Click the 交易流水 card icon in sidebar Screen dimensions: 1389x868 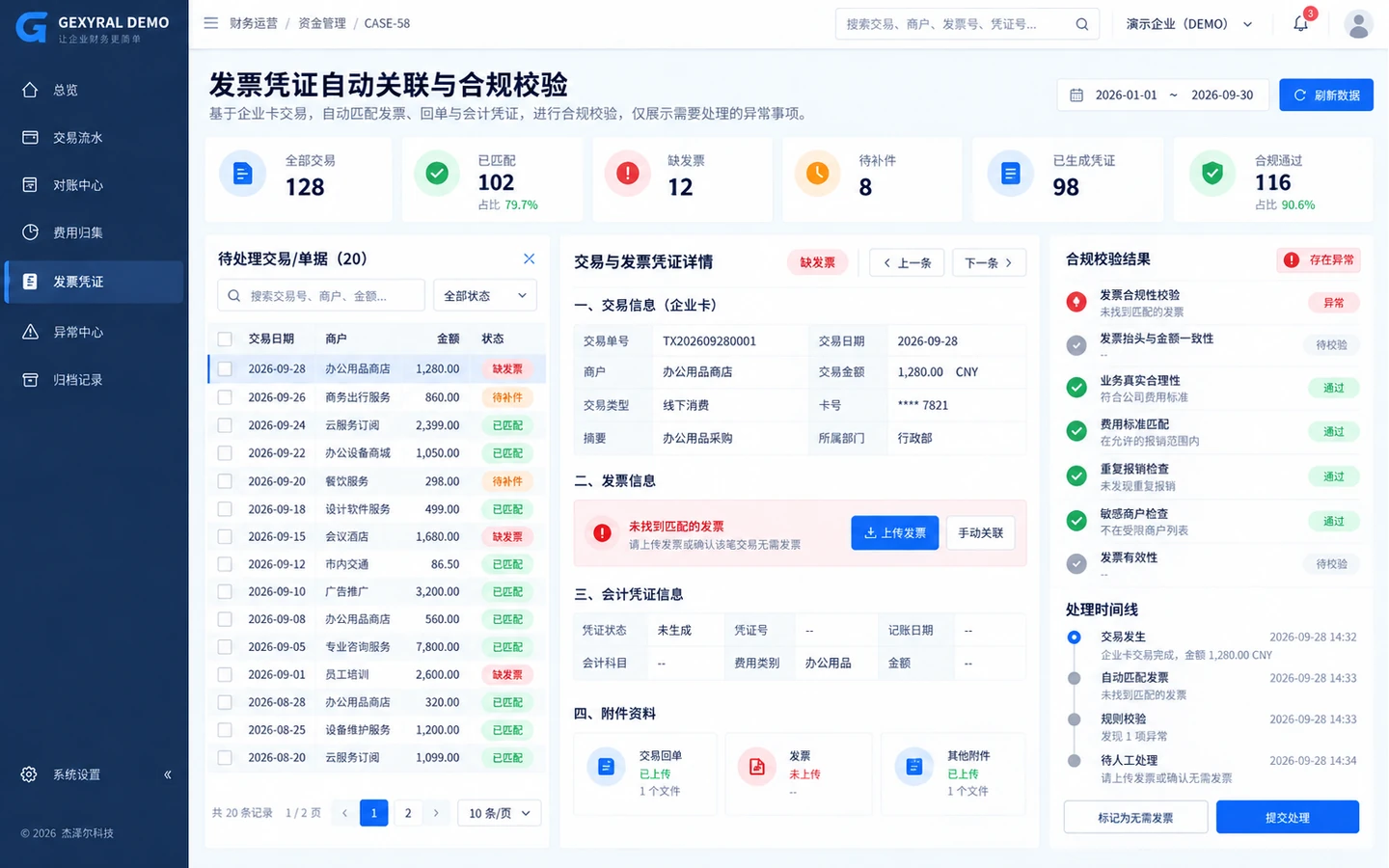[x=30, y=138]
